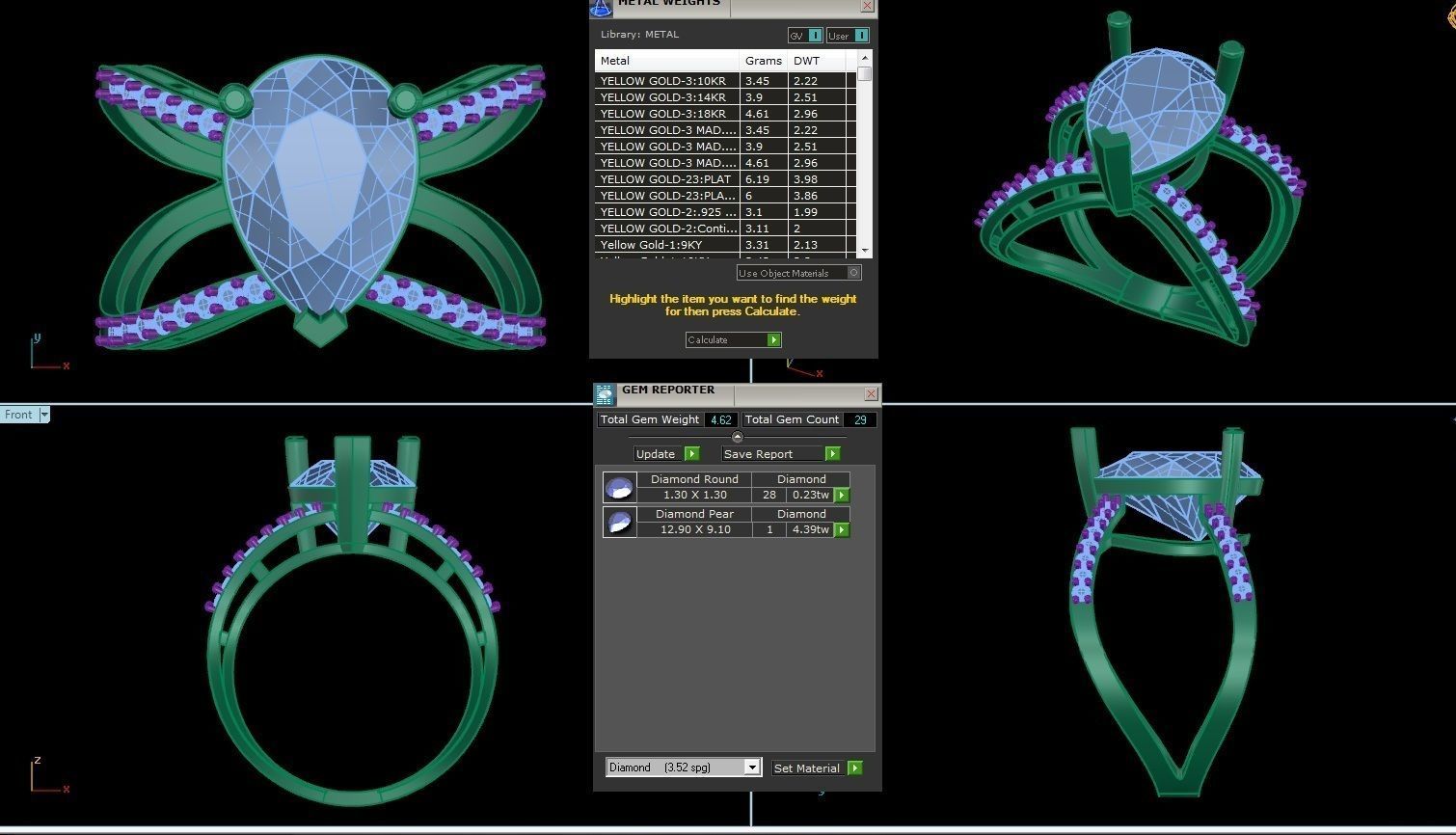1456x835 pixels.
Task: Select YELLOW GOLD-3:14KR row
Action: 725,97
